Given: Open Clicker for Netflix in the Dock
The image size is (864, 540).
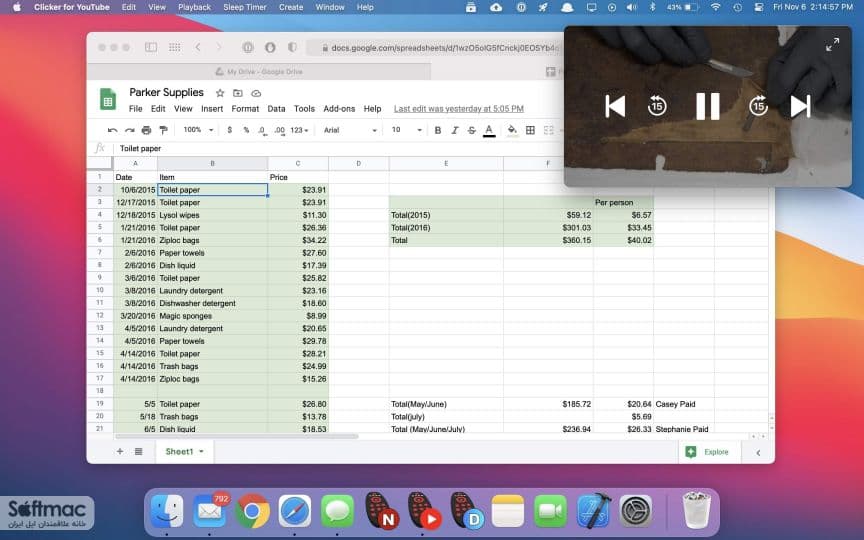Looking at the screenshot, I should [381, 512].
